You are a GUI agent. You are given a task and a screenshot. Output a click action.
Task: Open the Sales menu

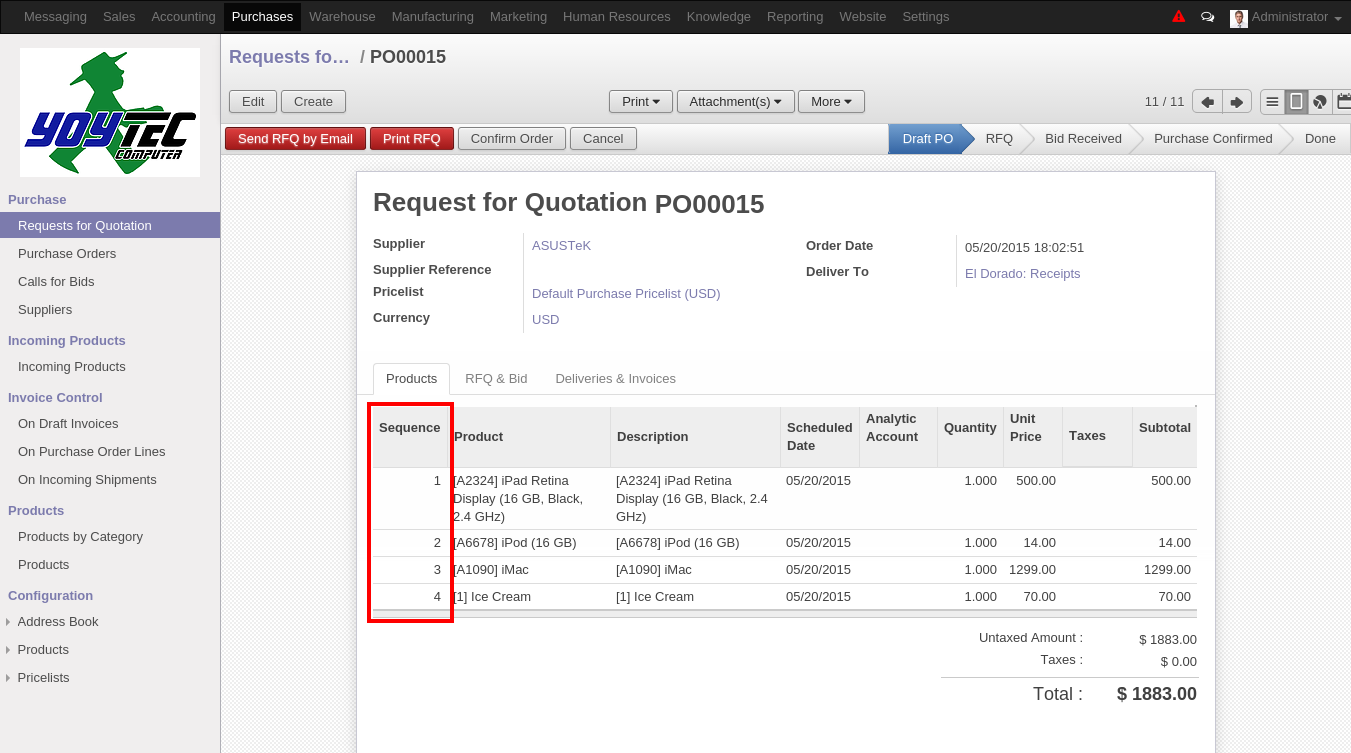(119, 17)
